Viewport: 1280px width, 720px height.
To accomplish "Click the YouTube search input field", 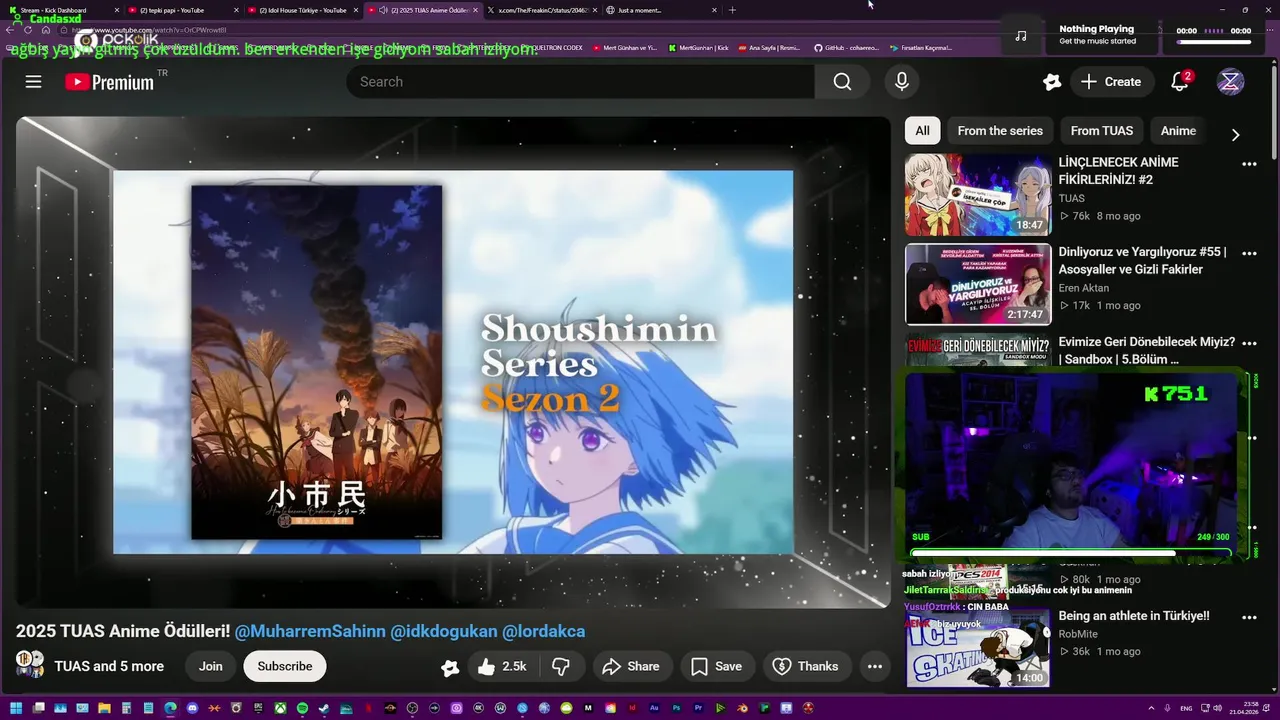I will coord(580,82).
